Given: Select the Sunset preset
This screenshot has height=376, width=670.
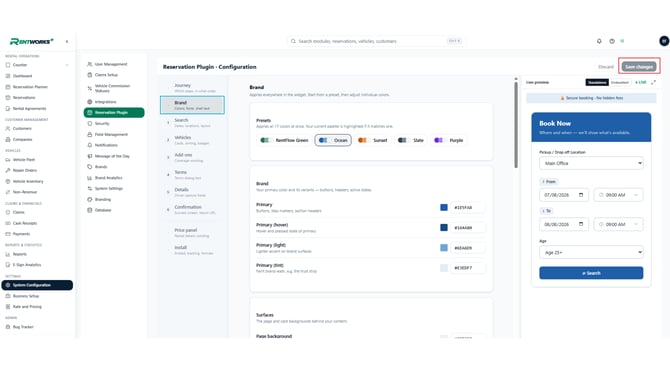Looking at the screenshot, I should pyautogui.click(x=373, y=140).
